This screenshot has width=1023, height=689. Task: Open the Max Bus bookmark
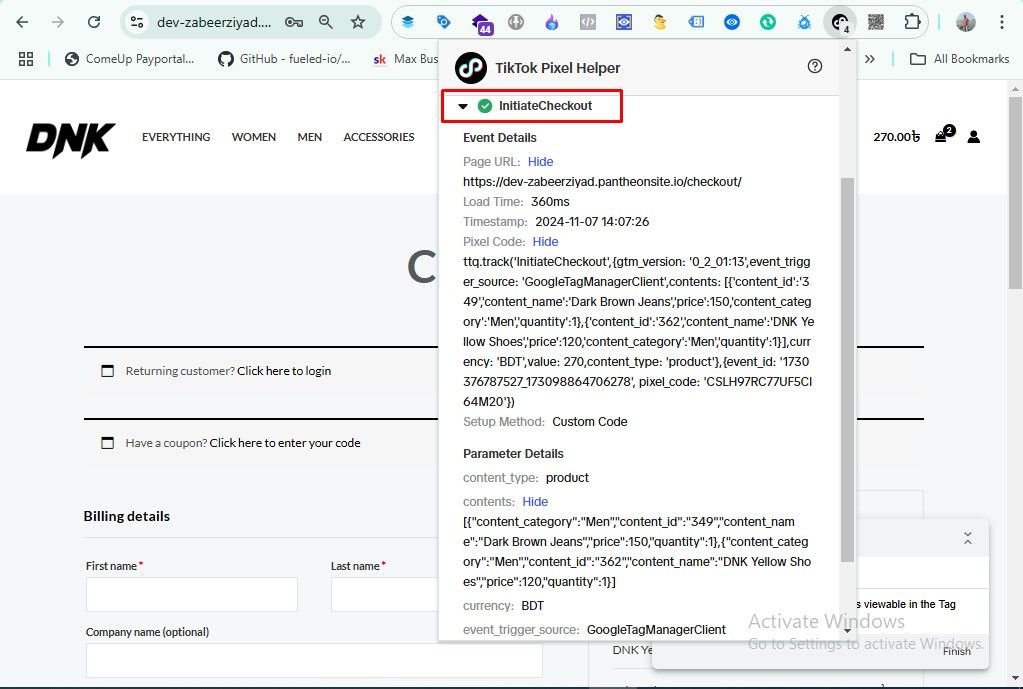405,59
